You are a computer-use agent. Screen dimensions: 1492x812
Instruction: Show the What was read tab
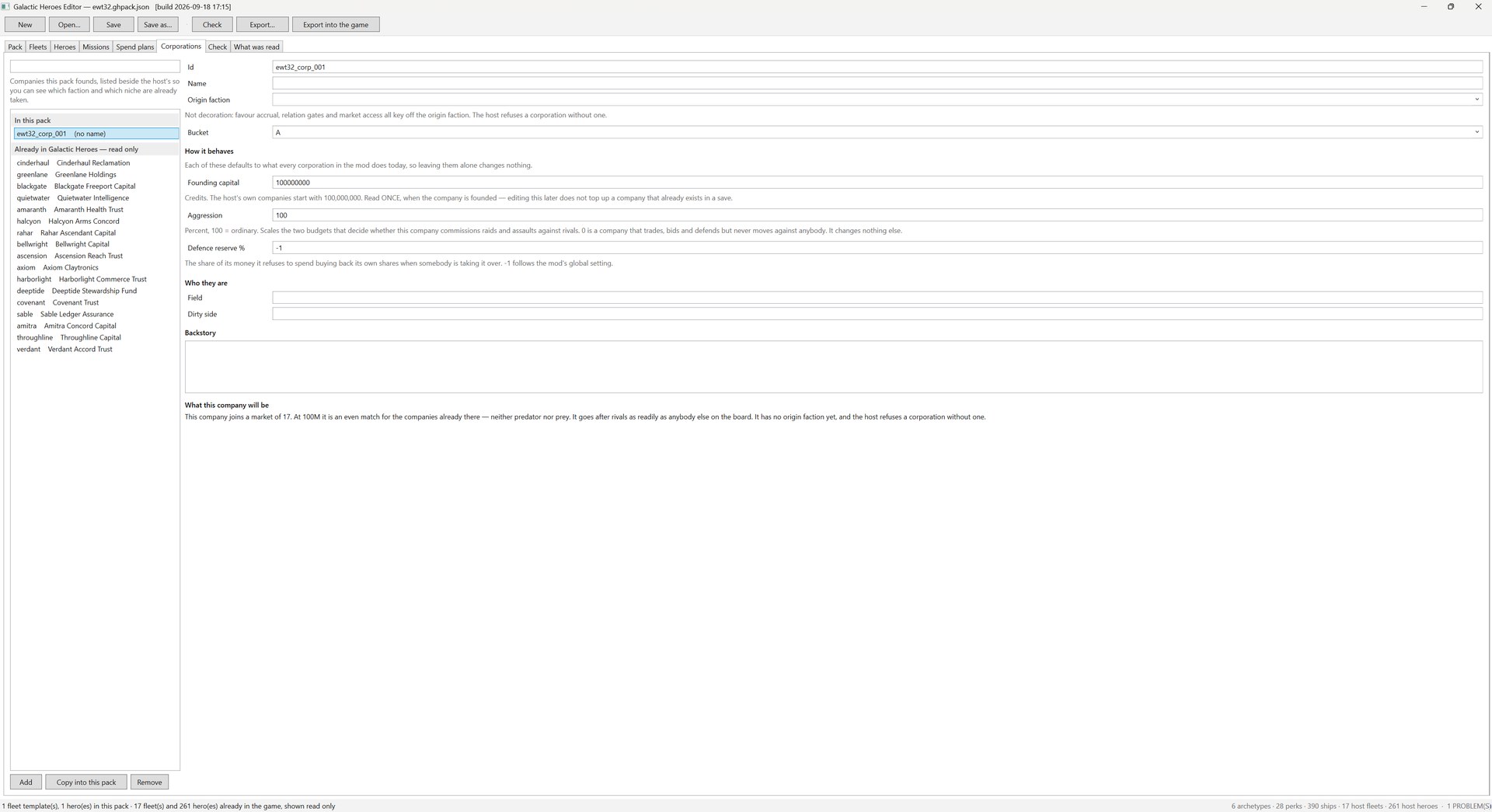click(256, 47)
